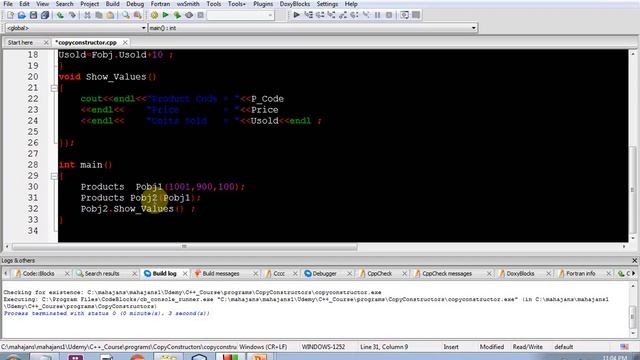
Task: Switch to the Debugger log tab
Action: (x=324, y=273)
